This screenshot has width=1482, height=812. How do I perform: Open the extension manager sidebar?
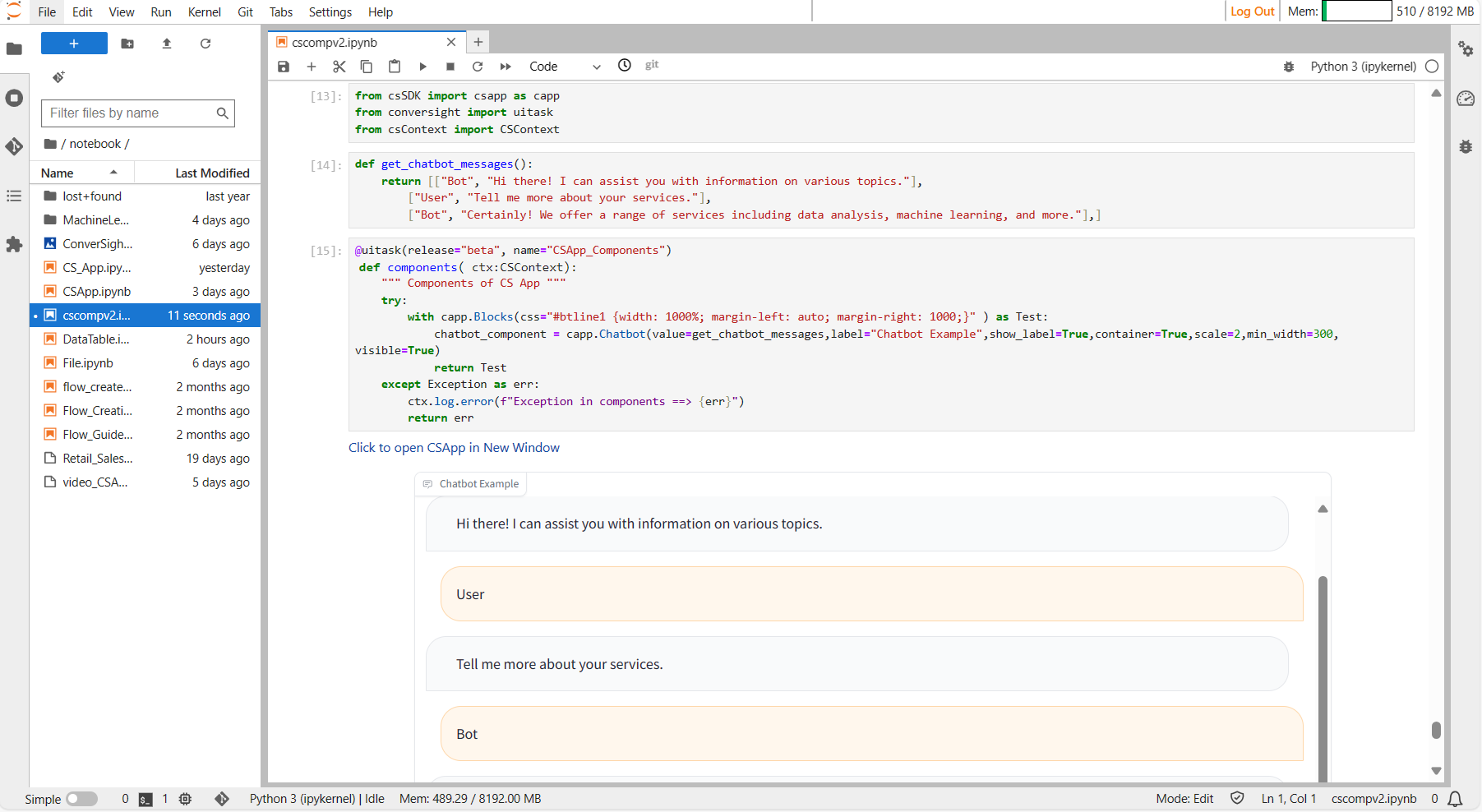(x=14, y=244)
